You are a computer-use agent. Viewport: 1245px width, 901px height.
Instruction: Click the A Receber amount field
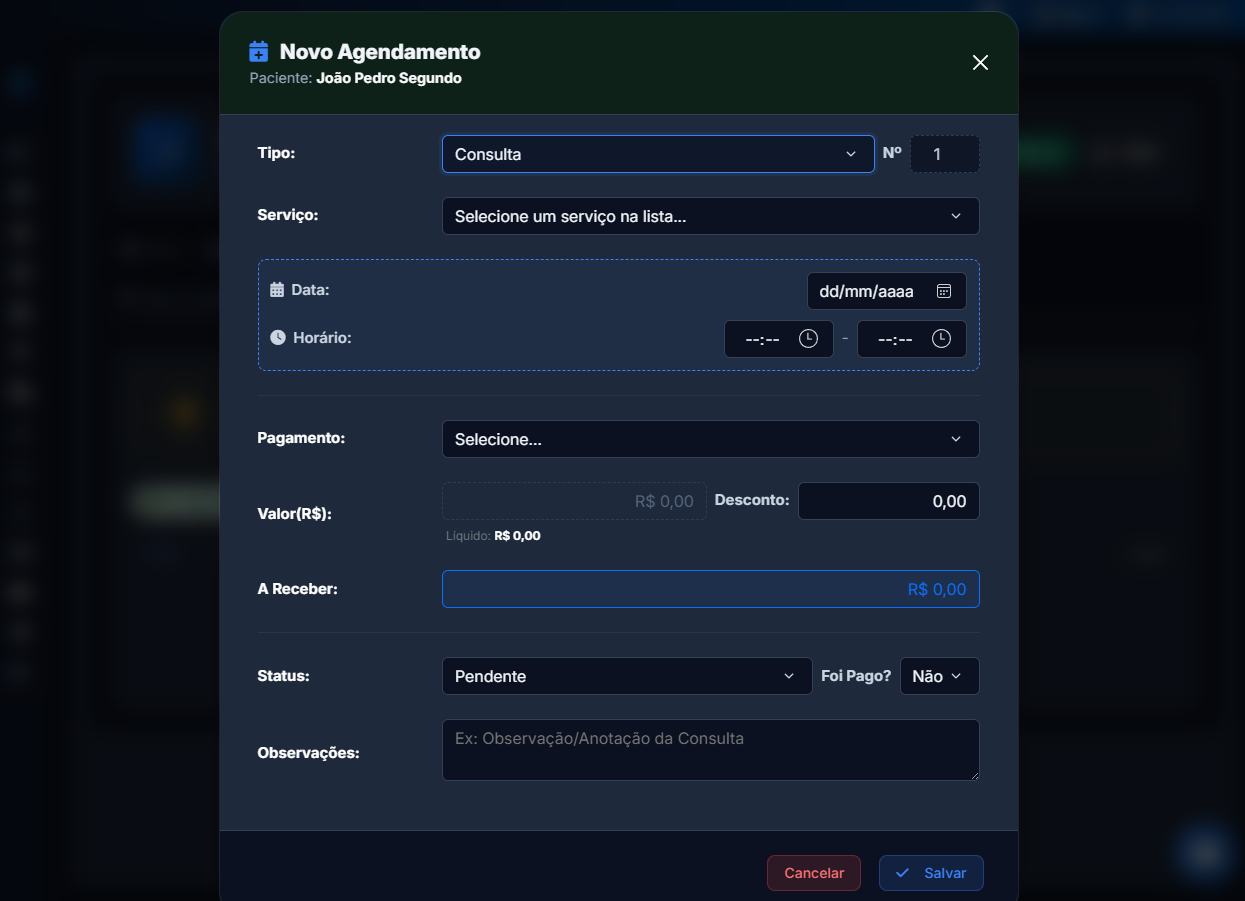(710, 589)
